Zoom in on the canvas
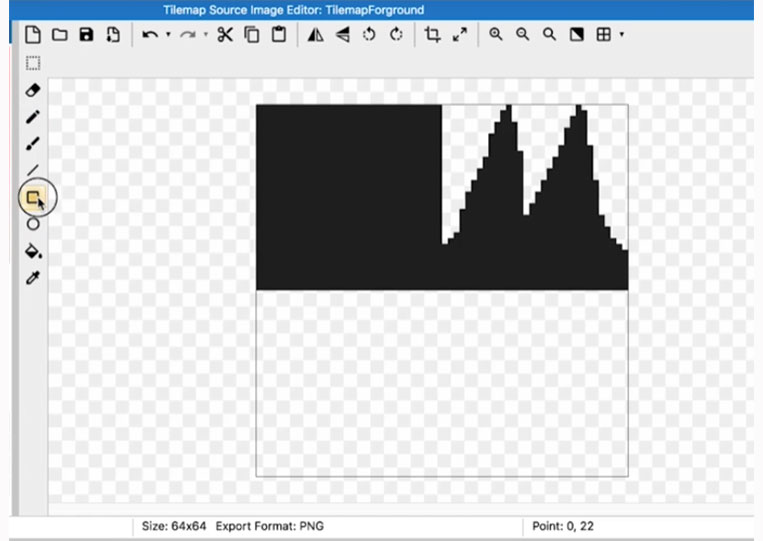This screenshot has width=763, height=541. point(495,35)
